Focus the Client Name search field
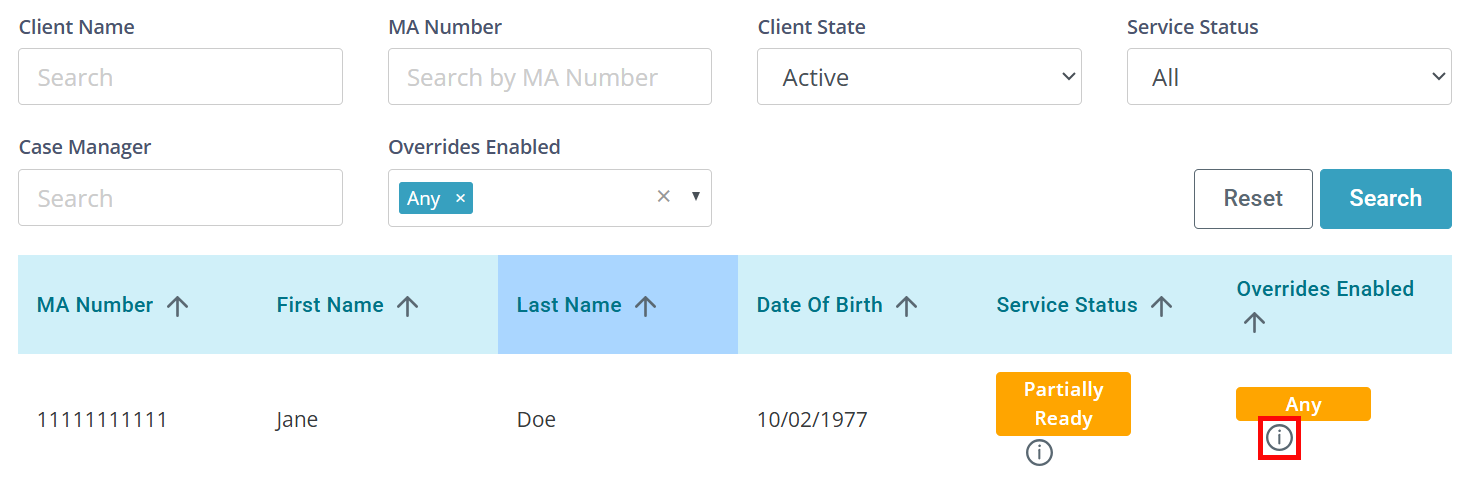The width and height of the screenshot is (1473, 483). pos(180,77)
